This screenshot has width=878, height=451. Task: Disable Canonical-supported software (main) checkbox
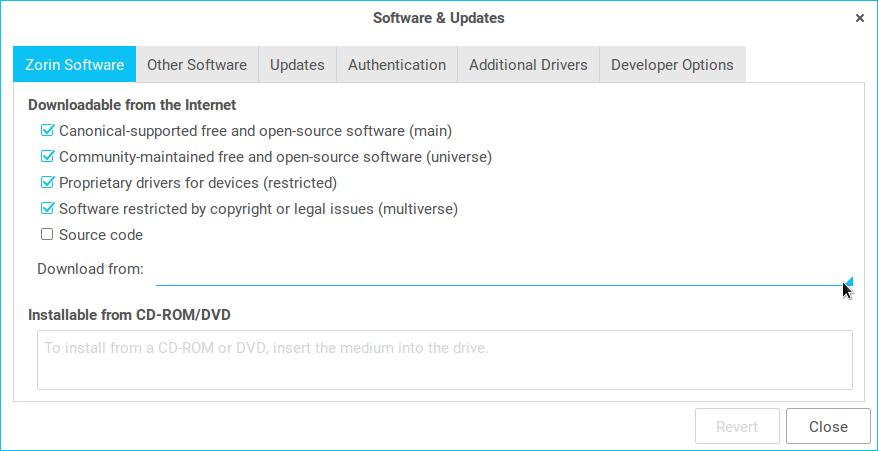pyautogui.click(x=47, y=131)
